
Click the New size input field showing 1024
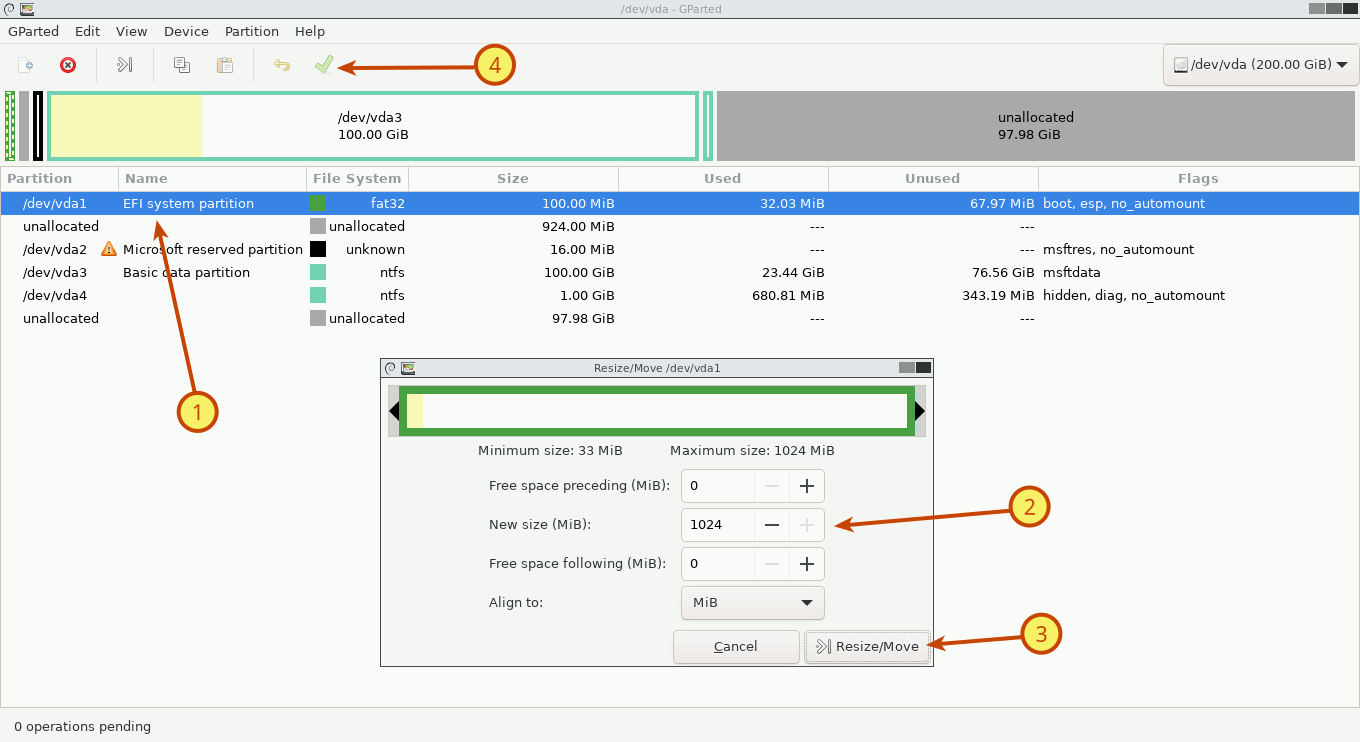coord(718,524)
